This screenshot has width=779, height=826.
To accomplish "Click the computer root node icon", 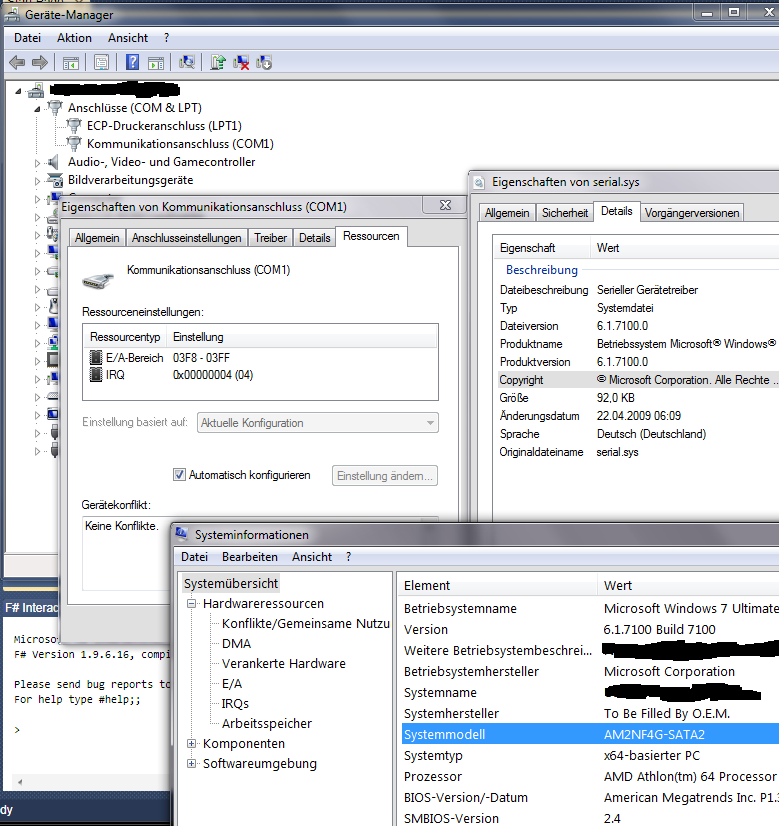I will pyautogui.click(x=36, y=90).
